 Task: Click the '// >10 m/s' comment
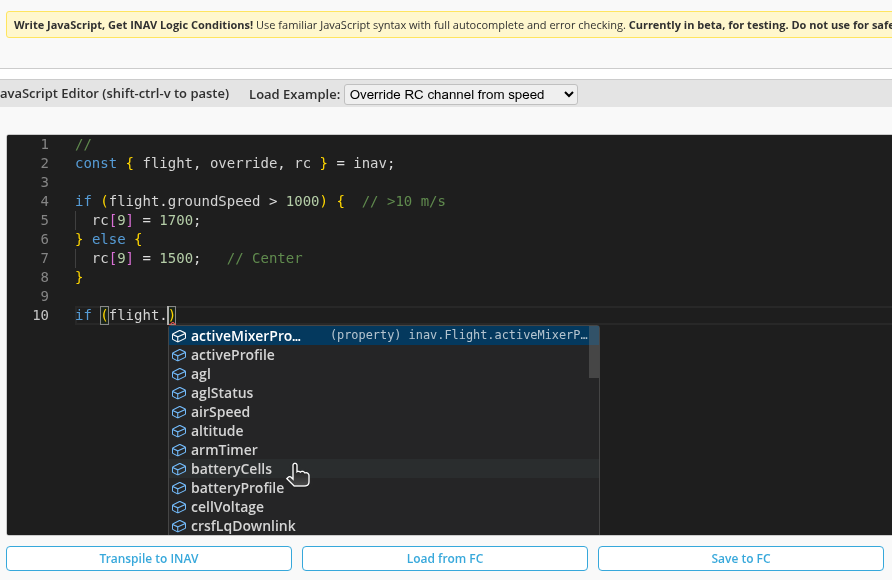(x=403, y=201)
